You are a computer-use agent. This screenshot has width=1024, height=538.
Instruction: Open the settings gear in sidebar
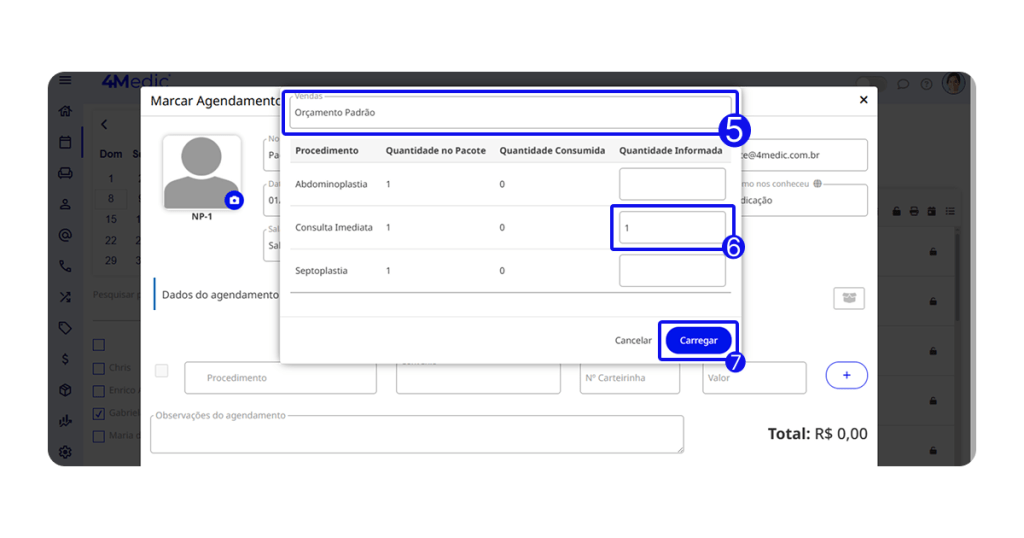tap(65, 452)
